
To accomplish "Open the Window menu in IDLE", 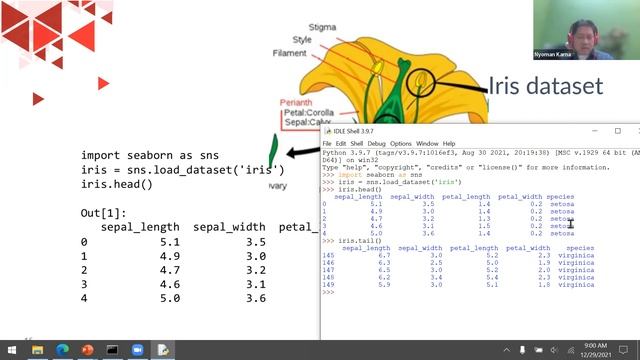I will 427,144.
